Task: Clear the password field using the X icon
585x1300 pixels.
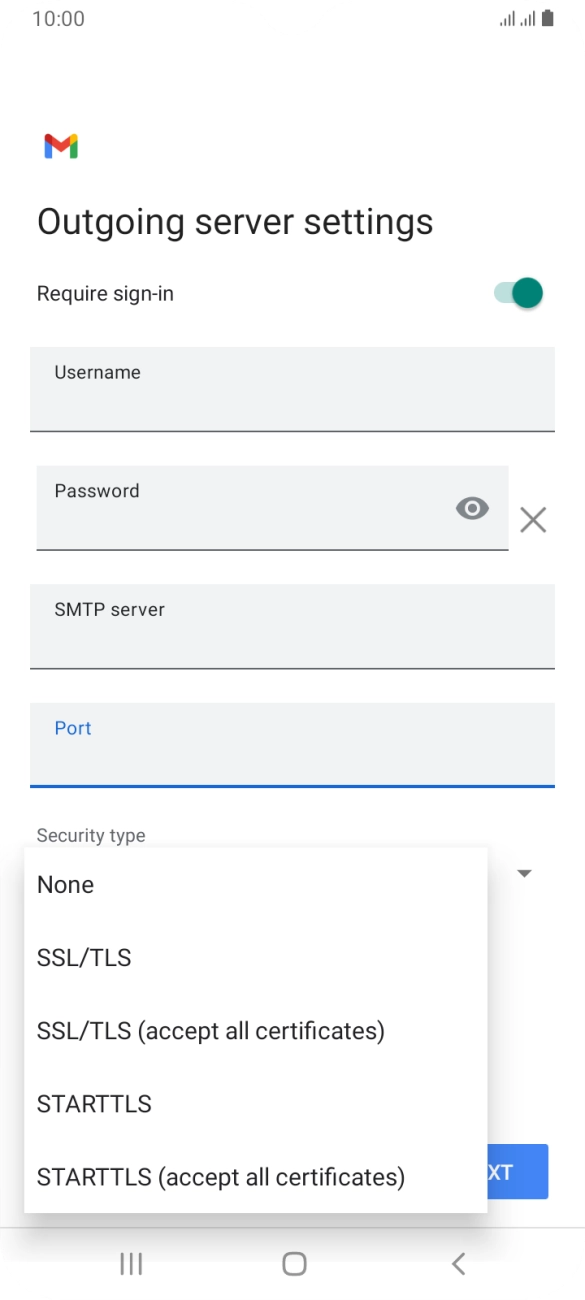Action: coord(532,520)
